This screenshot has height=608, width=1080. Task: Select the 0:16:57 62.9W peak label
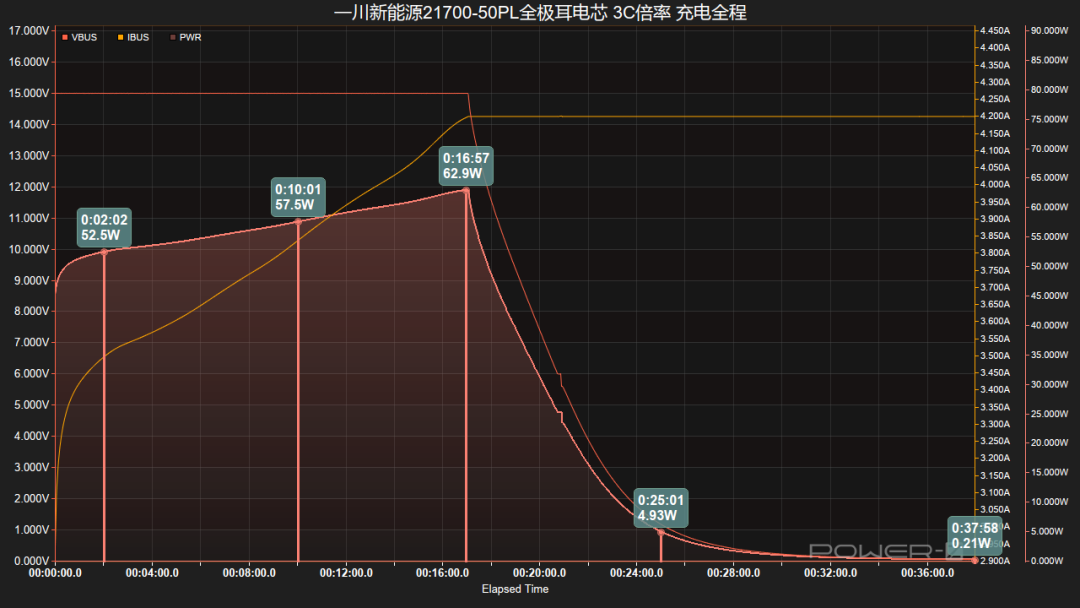click(x=466, y=166)
